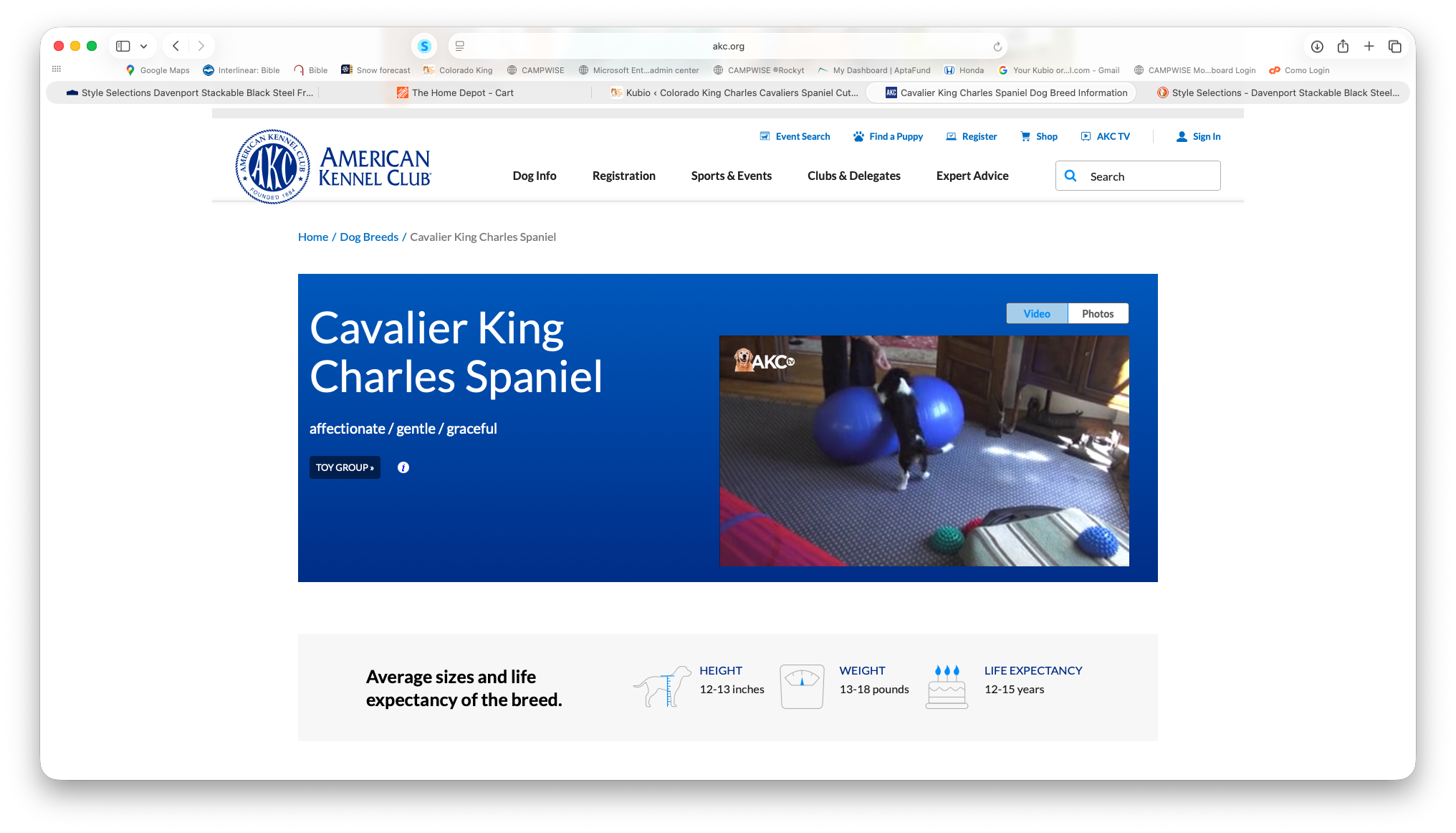
Task: Switch media view to Photos
Action: click(x=1097, y=313)
